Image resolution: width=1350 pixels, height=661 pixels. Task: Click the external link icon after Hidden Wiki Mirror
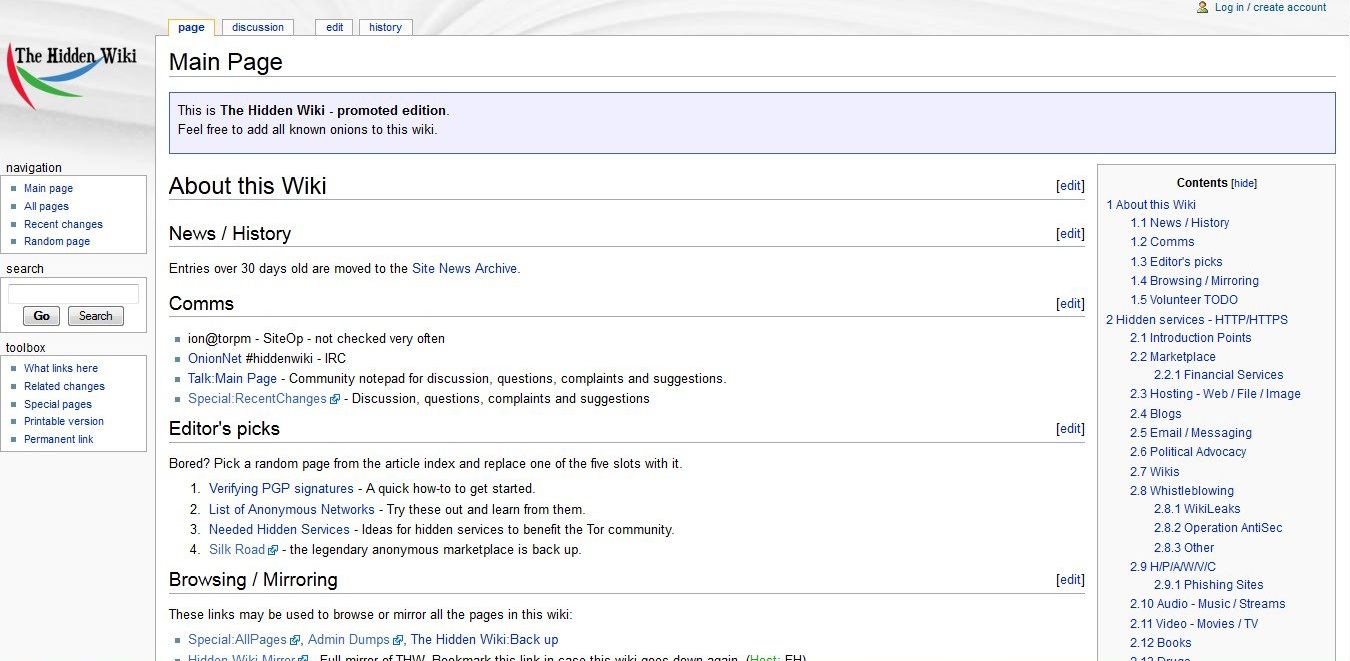coord(302,658)
